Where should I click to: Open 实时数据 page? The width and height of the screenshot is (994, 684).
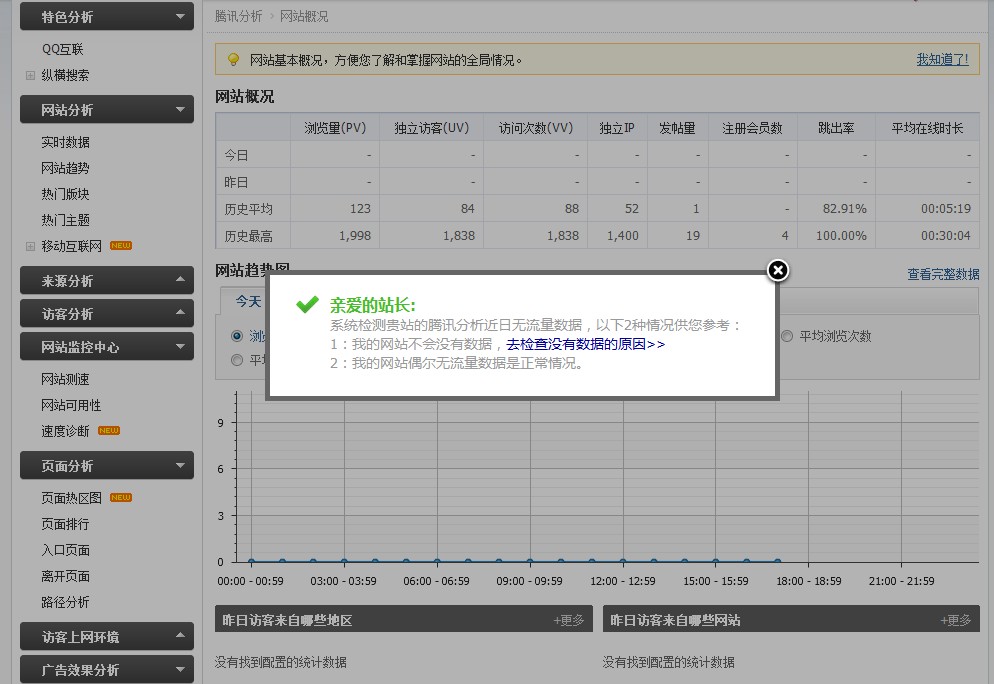tap(65, 142)
